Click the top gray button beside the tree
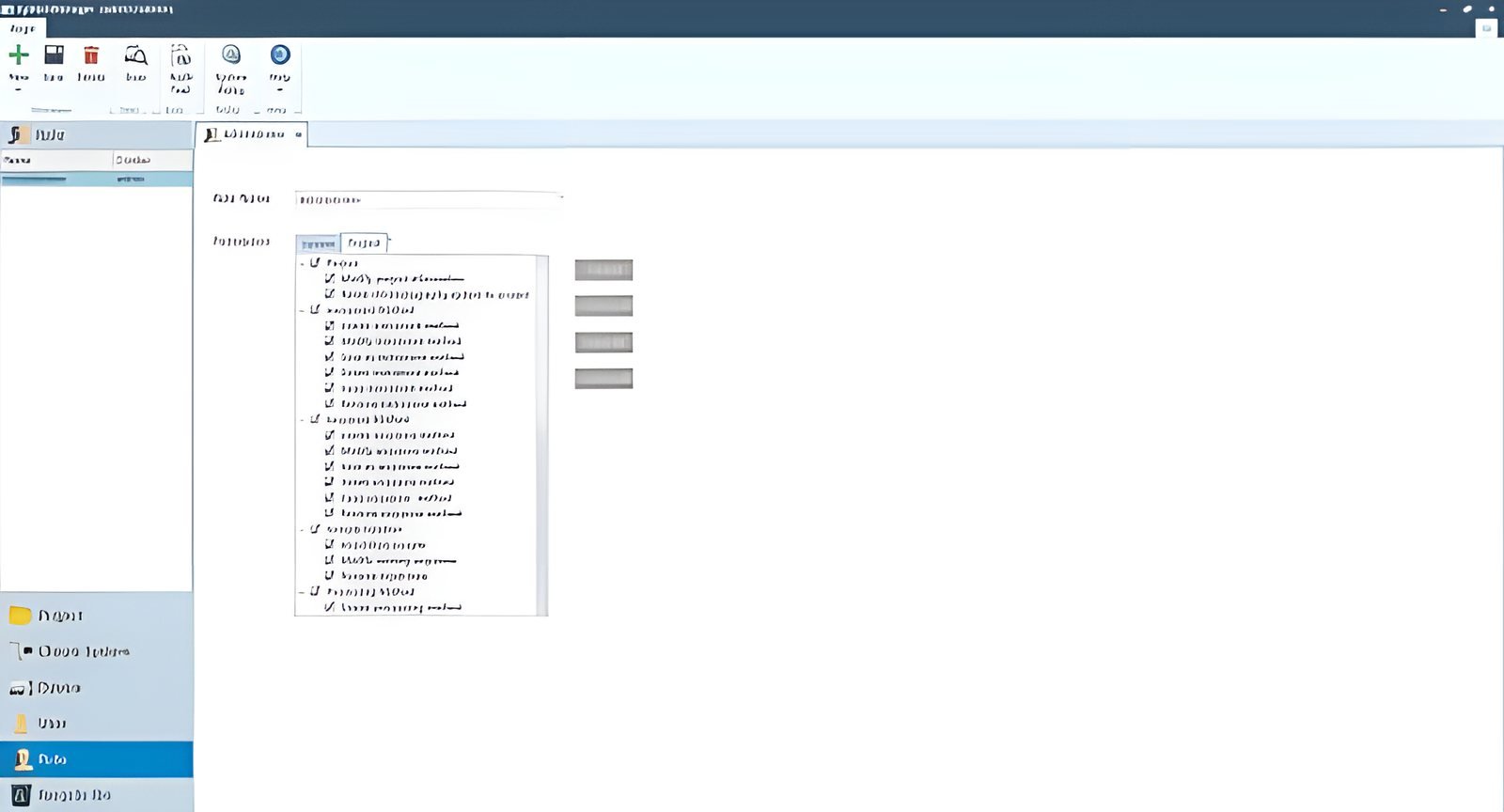 [603, 270]
